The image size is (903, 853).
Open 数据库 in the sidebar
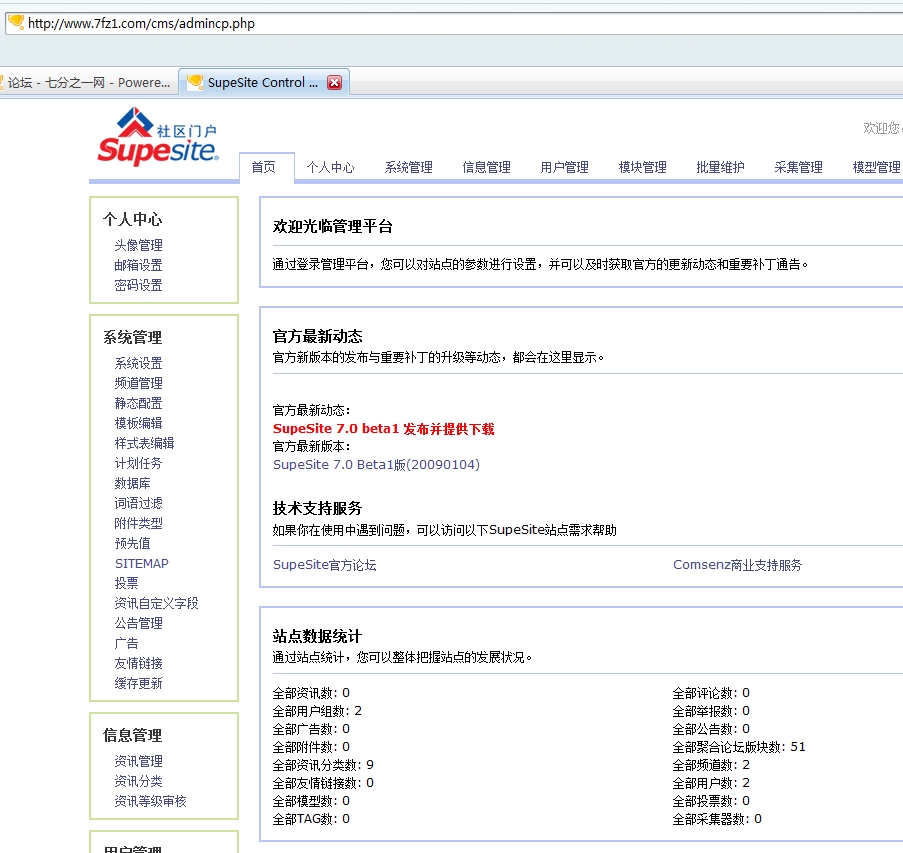click(132, 483)
